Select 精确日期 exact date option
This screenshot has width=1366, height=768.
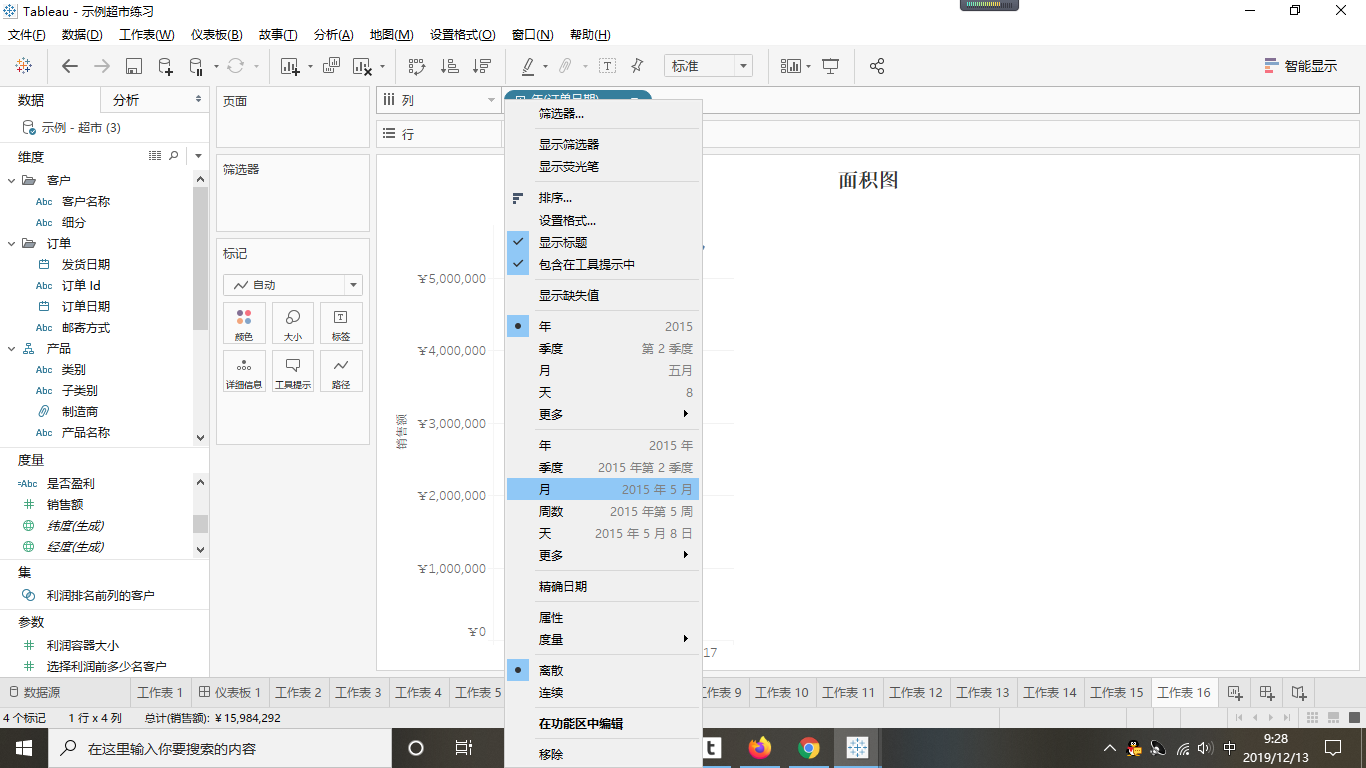602,586
